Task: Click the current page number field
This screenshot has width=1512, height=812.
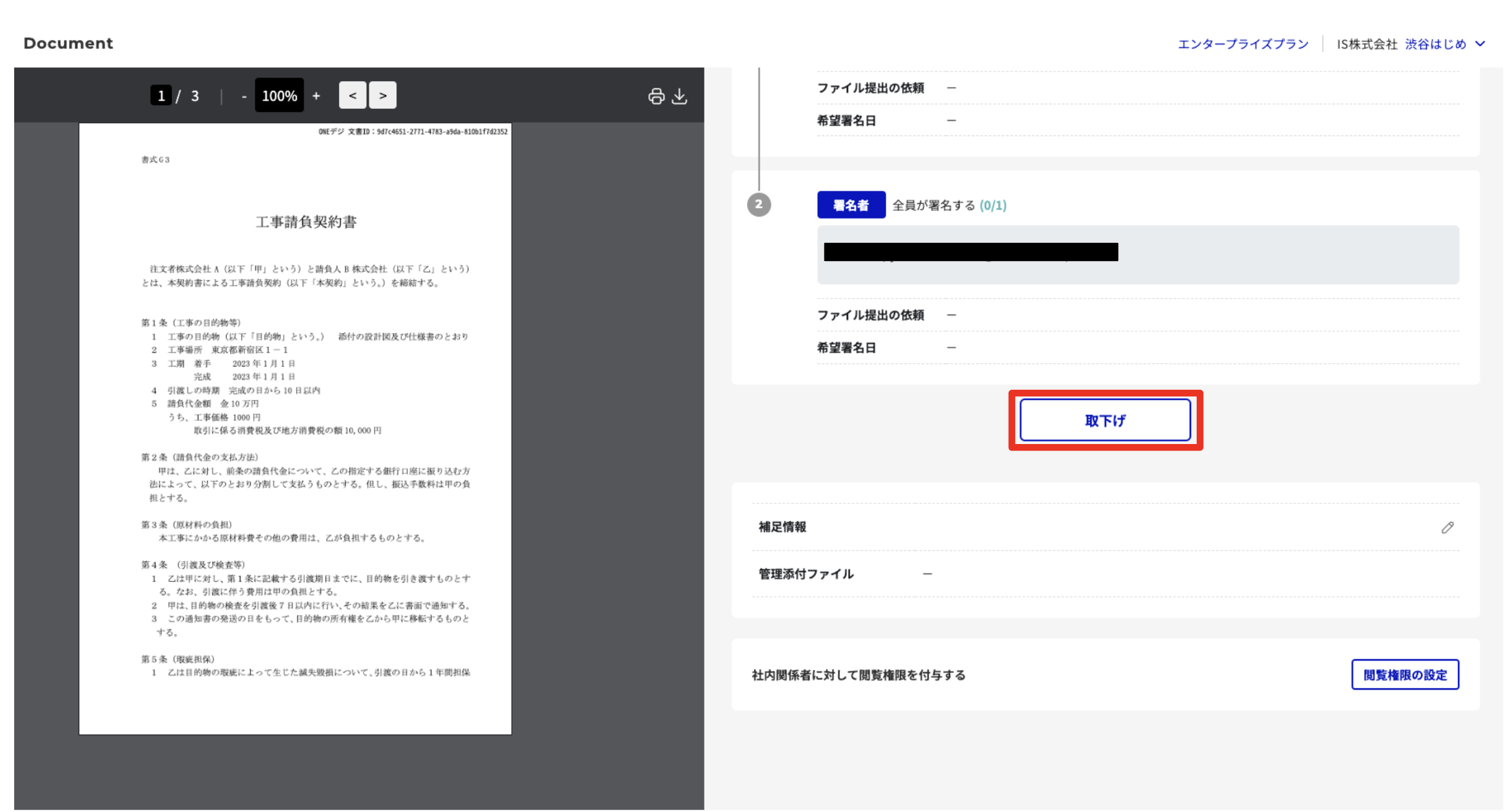Action: tap(160, 96)
